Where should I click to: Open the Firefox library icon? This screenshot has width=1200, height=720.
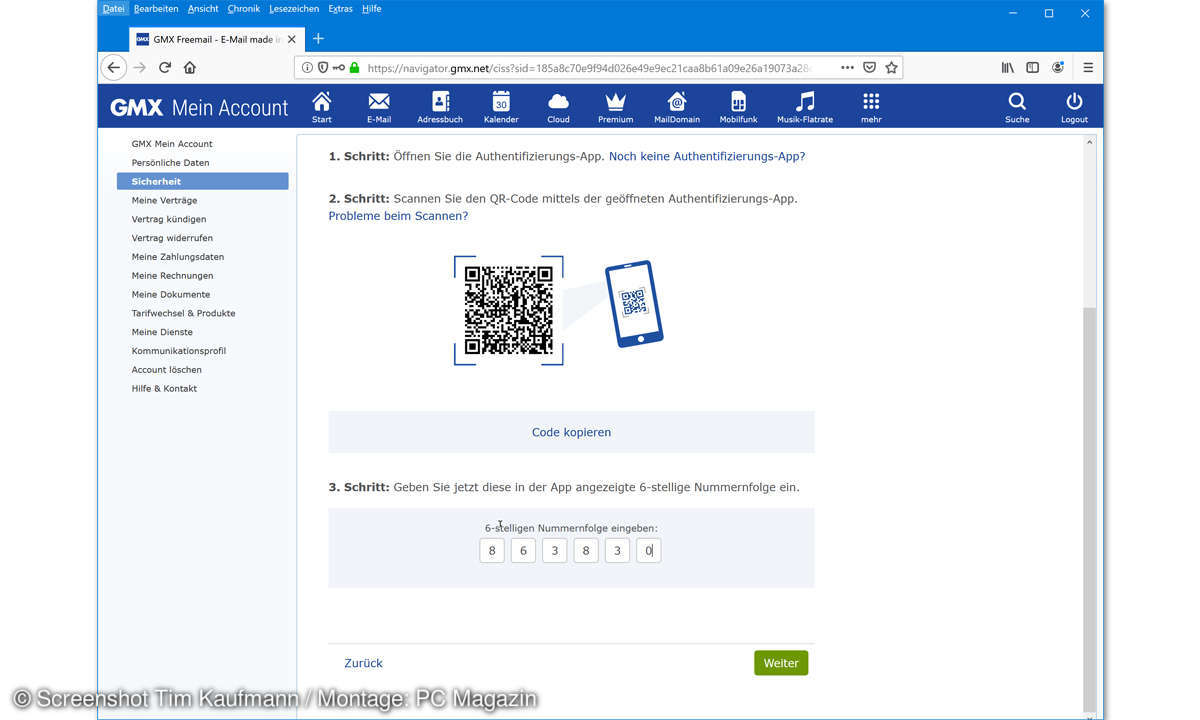click(x=1008, y=68)
